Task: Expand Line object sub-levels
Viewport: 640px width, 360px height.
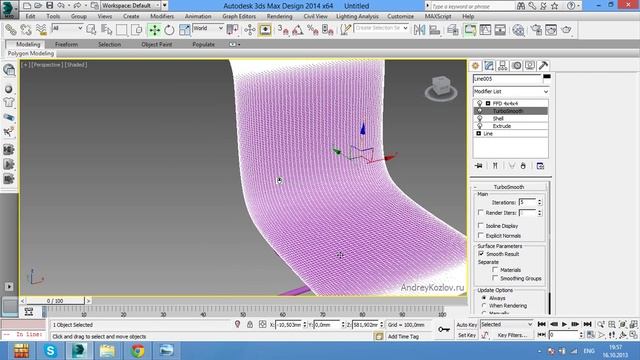Action: [x=479, y=133]
